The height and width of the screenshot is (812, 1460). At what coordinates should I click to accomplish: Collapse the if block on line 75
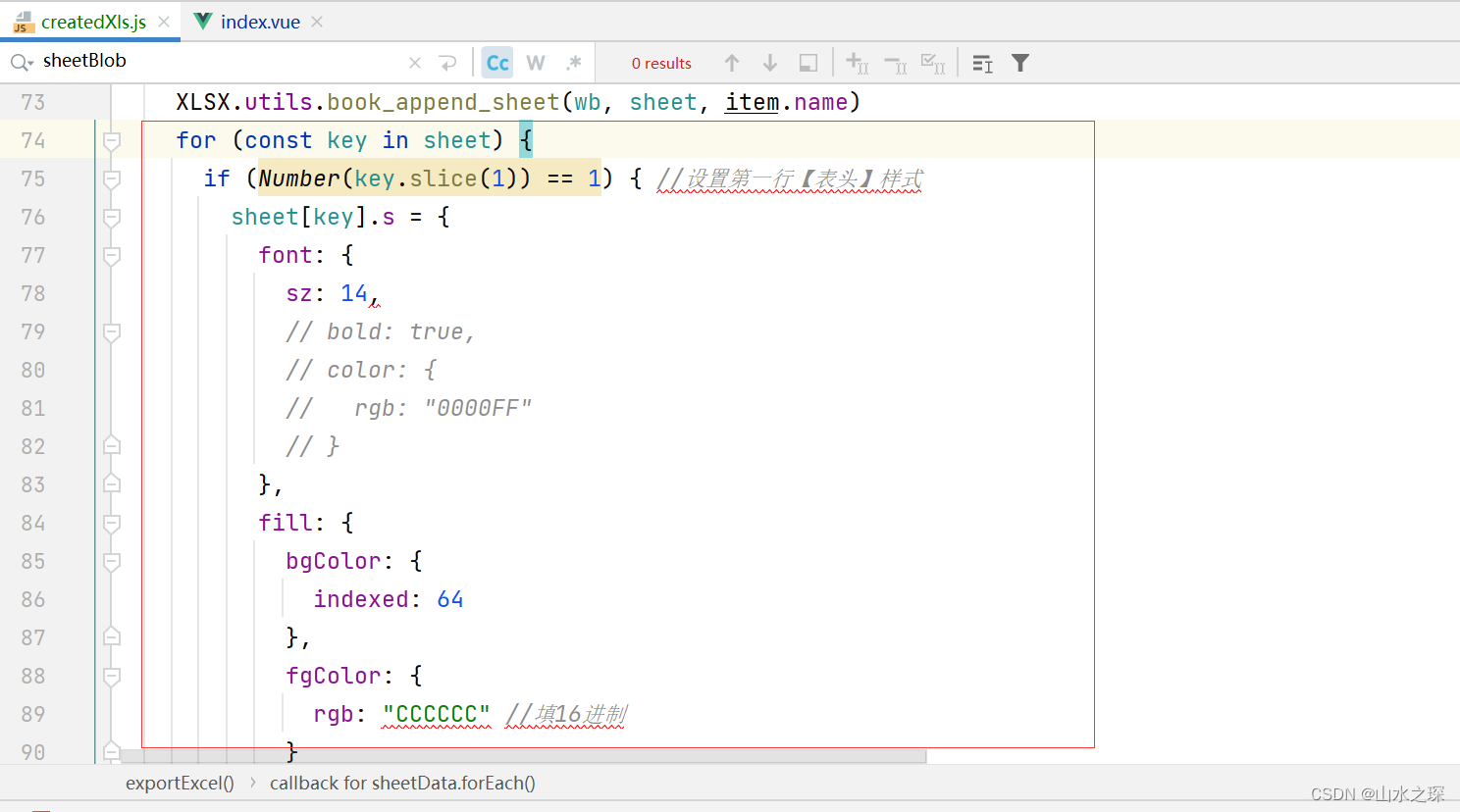point(112,179)
